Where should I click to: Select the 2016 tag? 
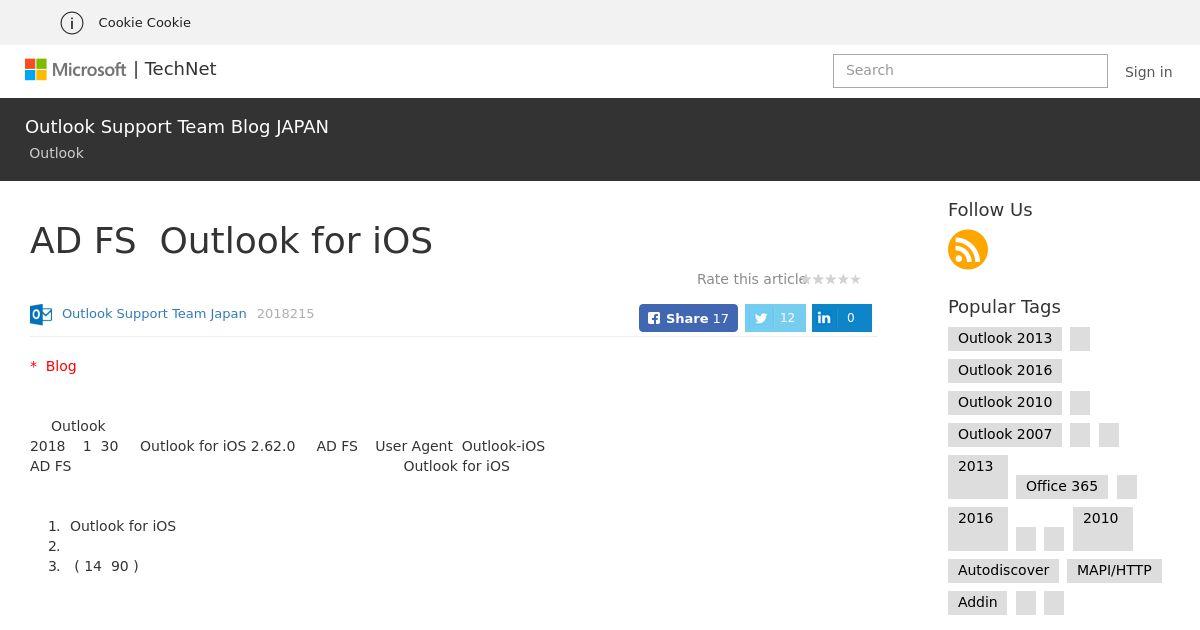tap(977, 529)
